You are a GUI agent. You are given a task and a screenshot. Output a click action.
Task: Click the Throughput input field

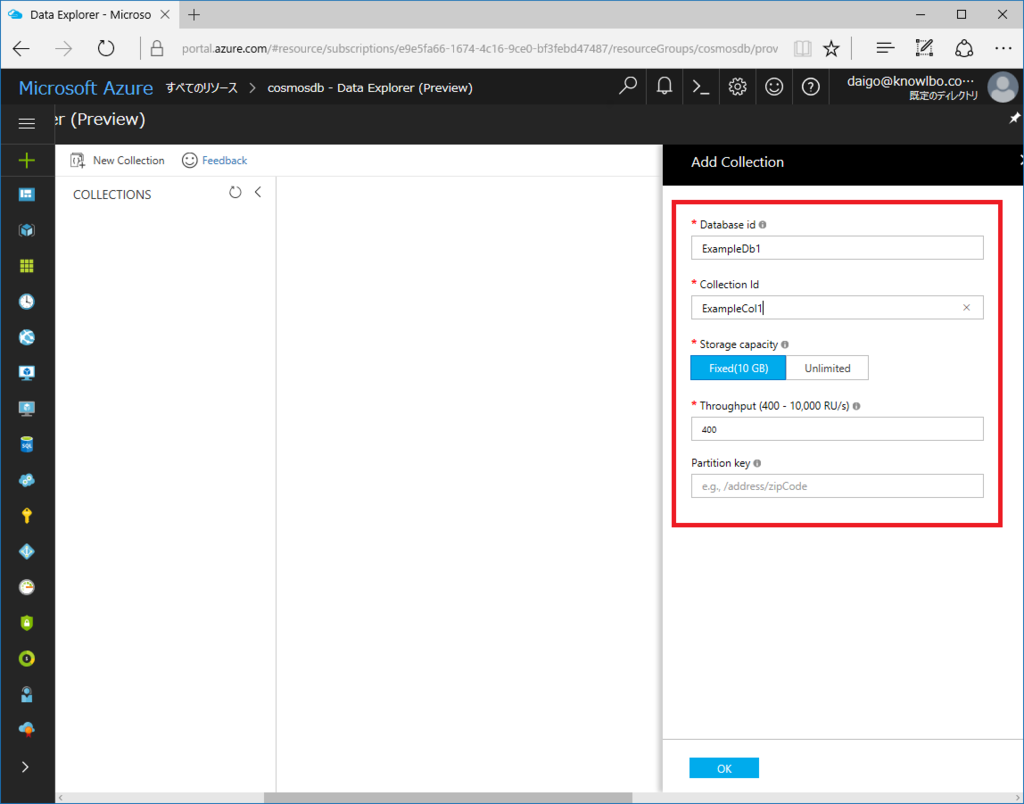(837, 428)
